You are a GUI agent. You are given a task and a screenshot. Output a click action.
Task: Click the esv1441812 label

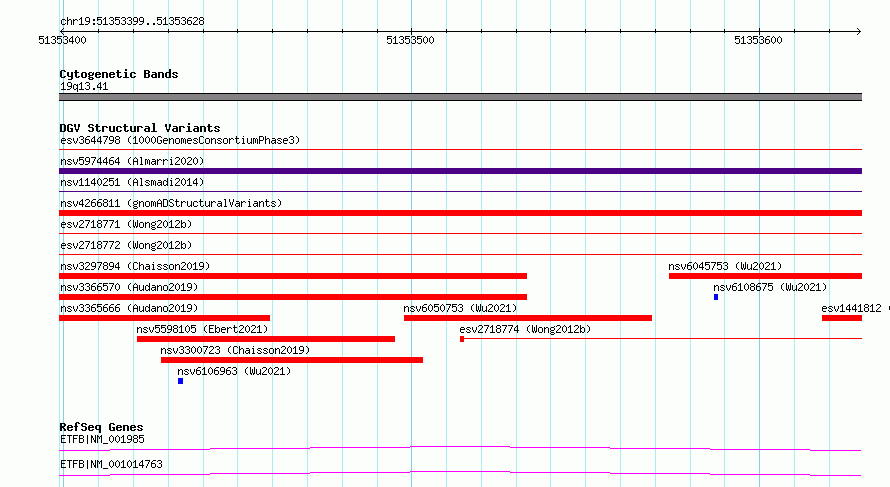pos(851,308)
